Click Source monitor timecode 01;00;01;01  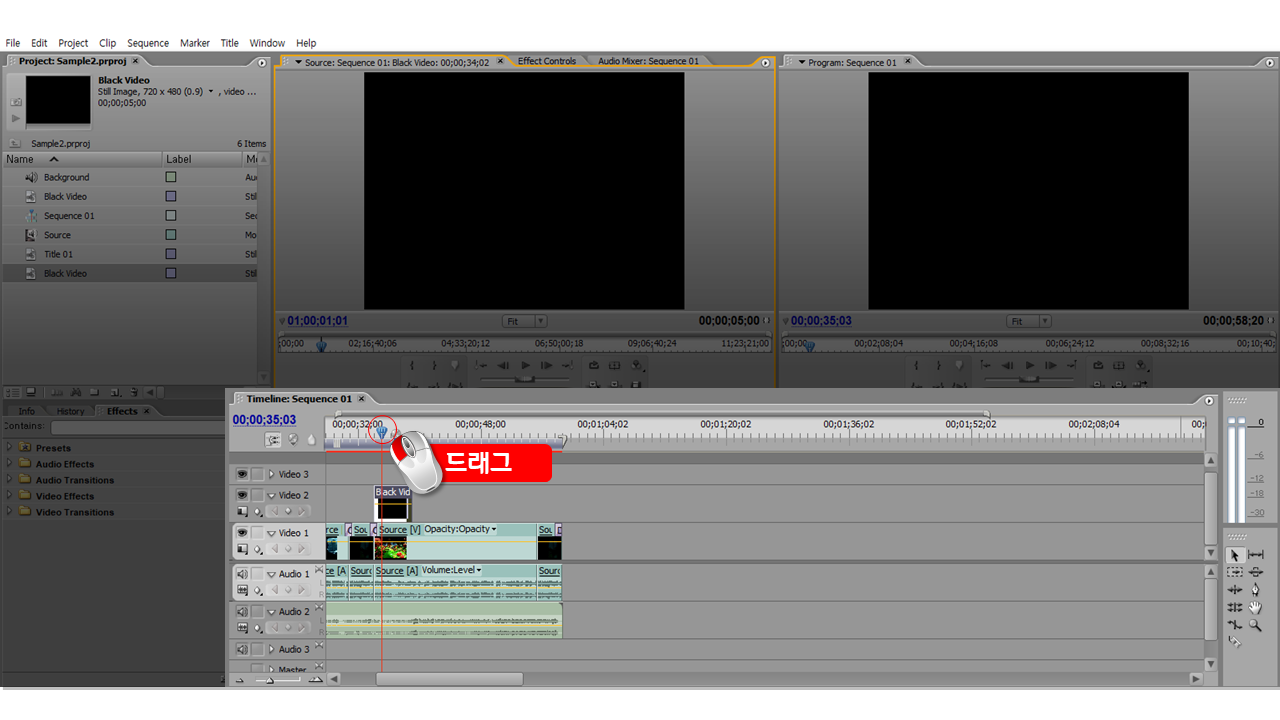[x=317, y=321]
